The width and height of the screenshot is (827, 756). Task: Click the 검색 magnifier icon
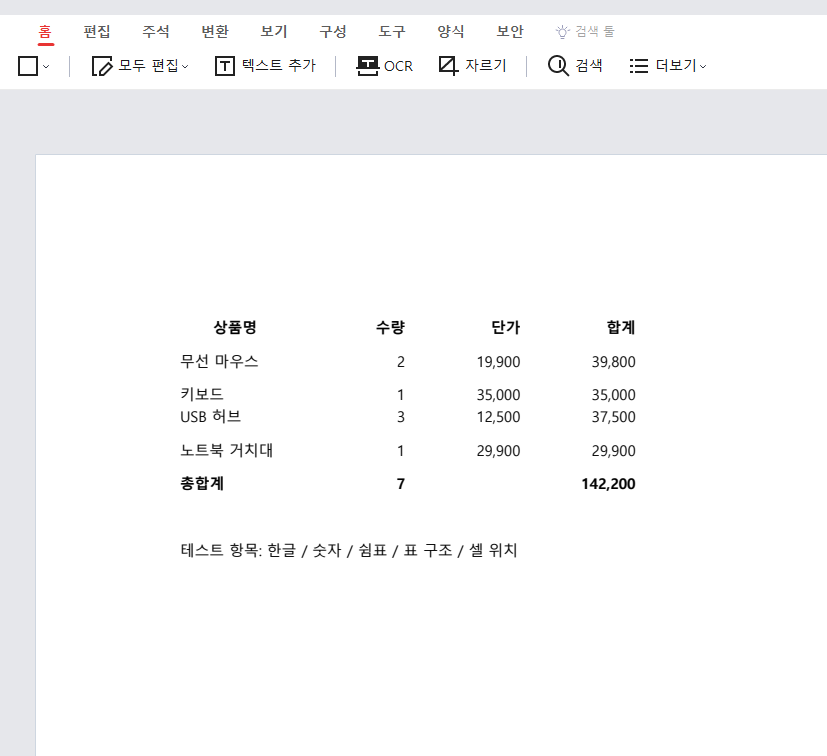[x=558, y=66]
